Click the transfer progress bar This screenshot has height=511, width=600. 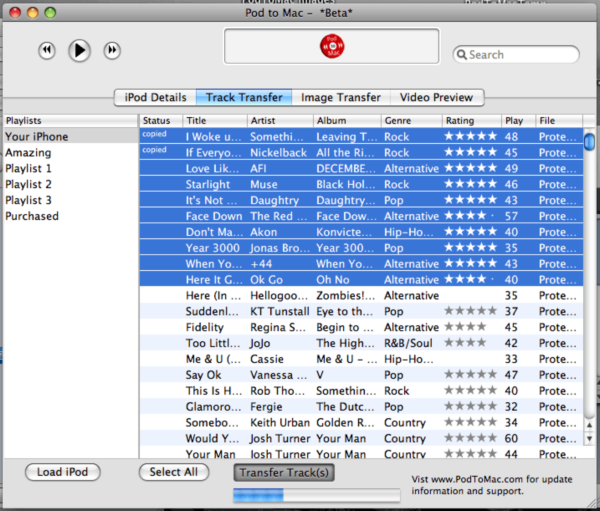[317, 495]
